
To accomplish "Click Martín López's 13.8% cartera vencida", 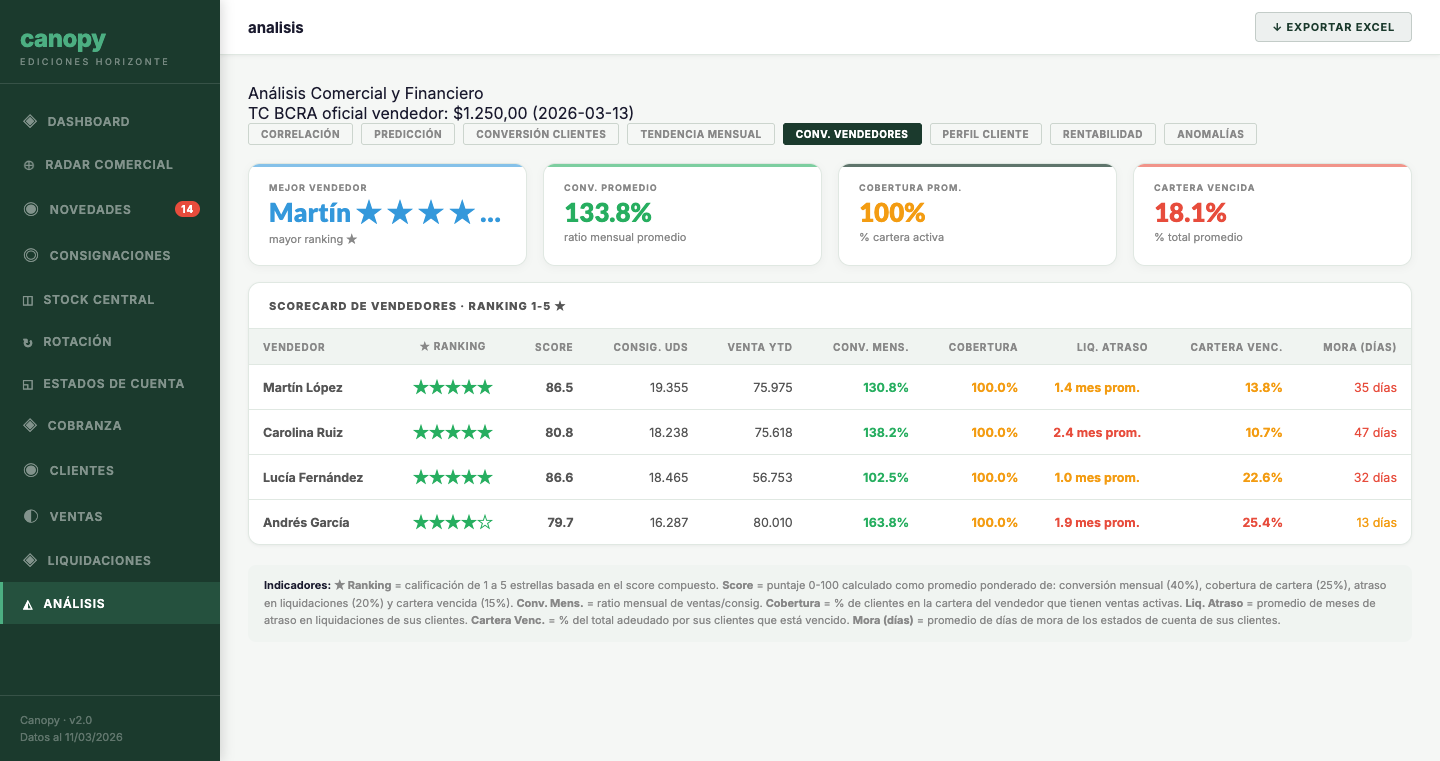I will 1263,387.
